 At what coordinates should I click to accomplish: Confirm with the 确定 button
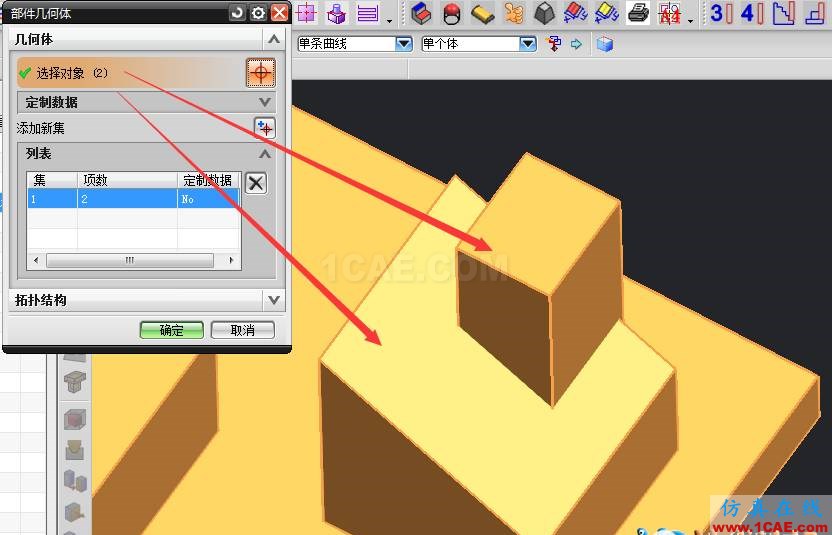point(171,330)
